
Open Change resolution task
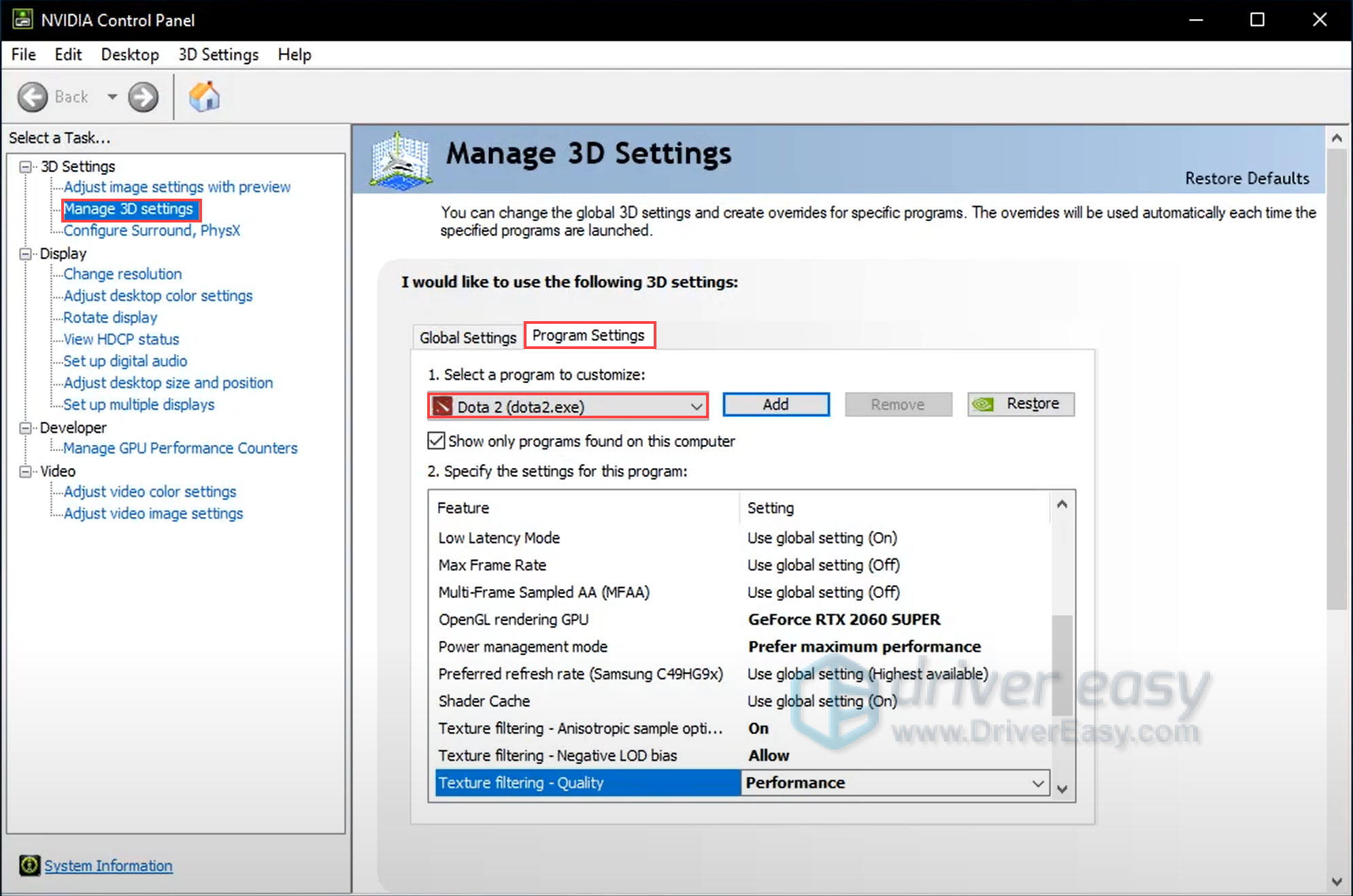tap(122, 274)
